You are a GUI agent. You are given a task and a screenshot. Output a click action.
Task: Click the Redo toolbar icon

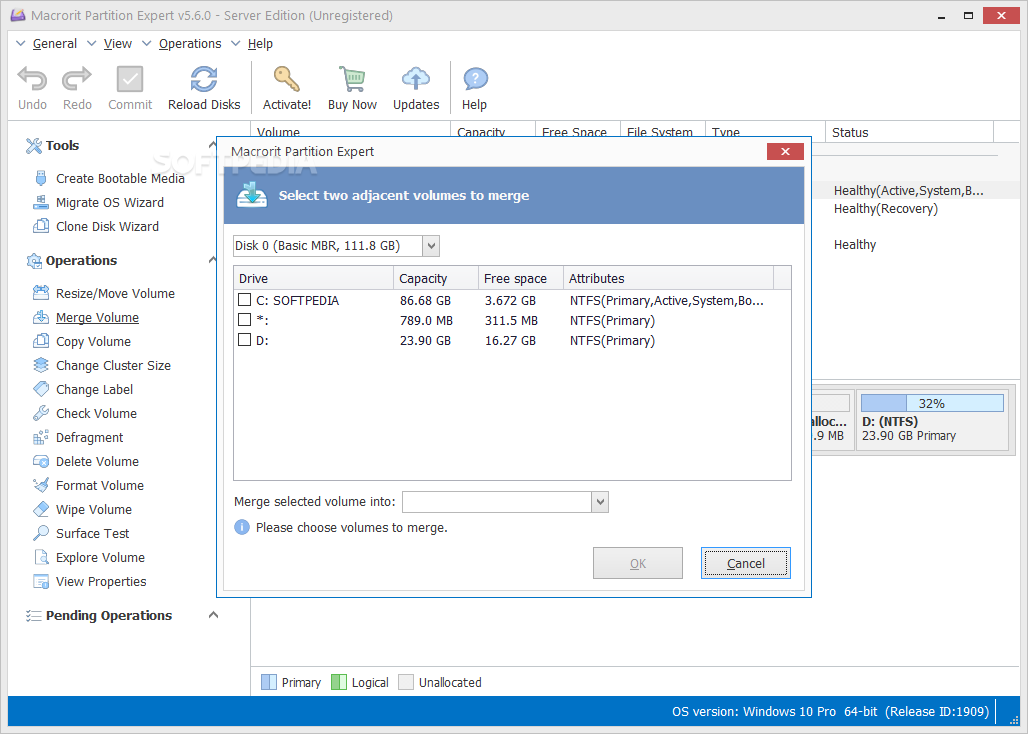[x=77, y=79]
